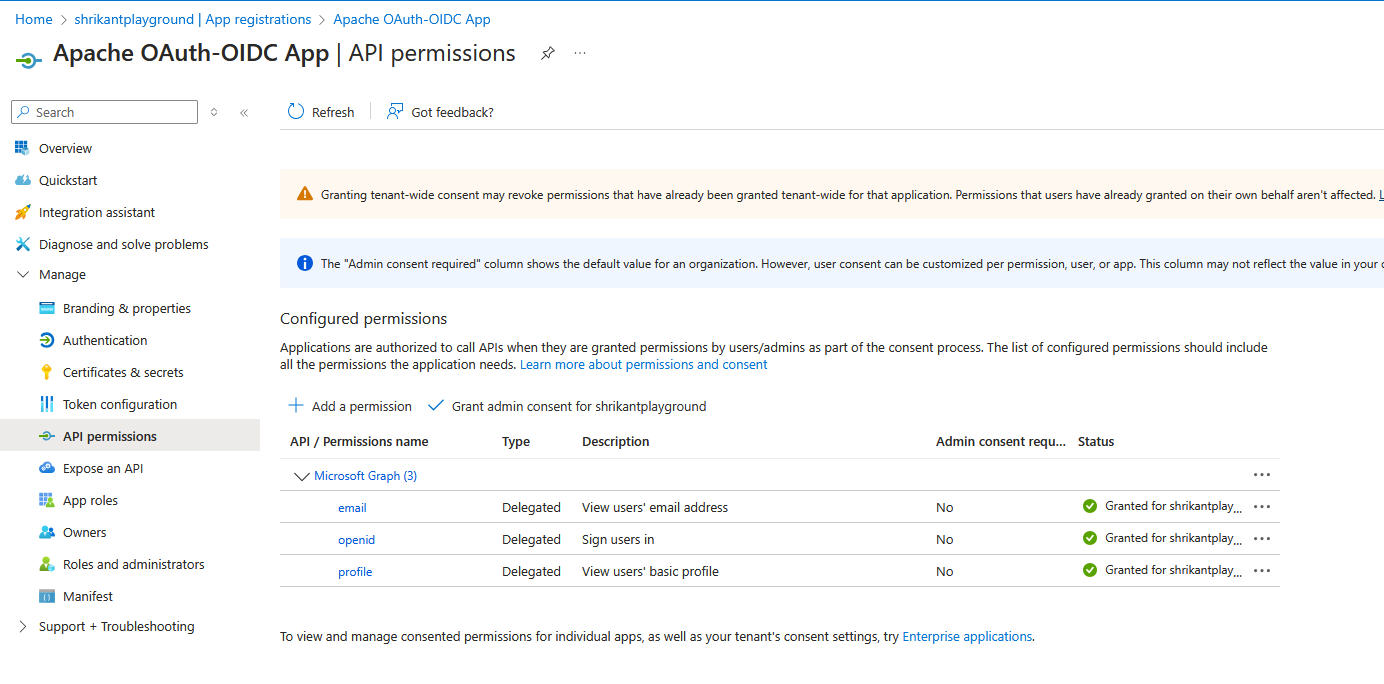
Task: Collapse the Manage section chevron
Action: click(x=23, y=274)
